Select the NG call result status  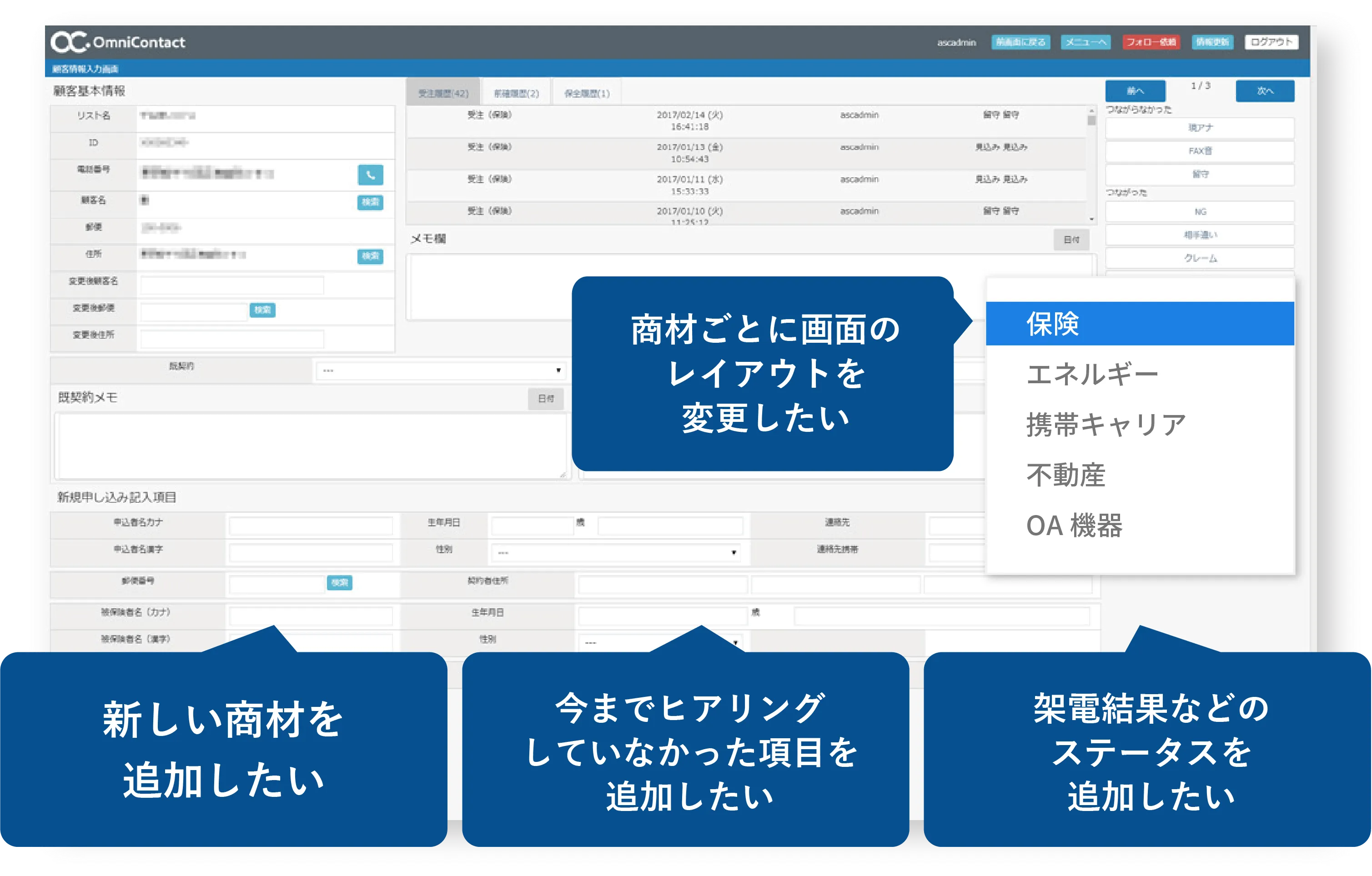(1200, 212)
